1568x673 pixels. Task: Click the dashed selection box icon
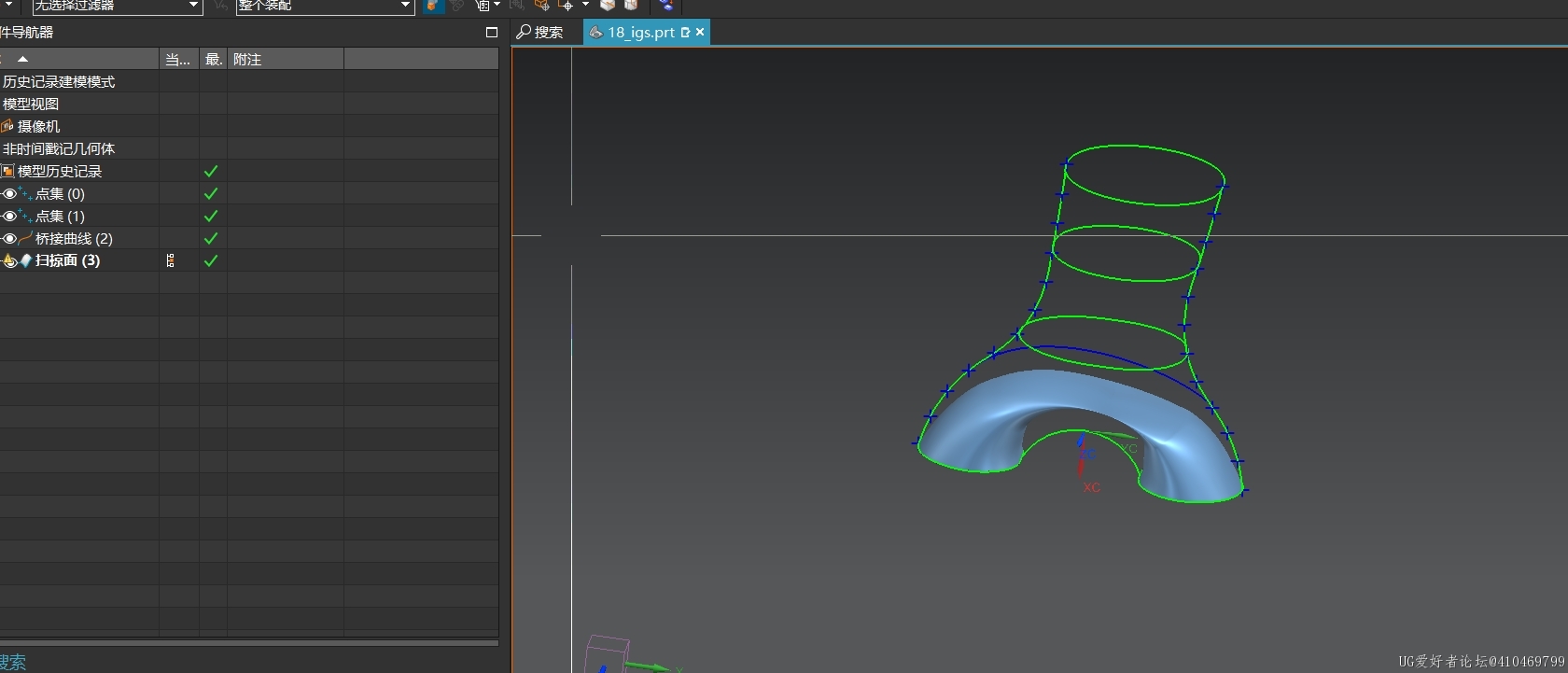pyautogui.click(x=483, y=6)
